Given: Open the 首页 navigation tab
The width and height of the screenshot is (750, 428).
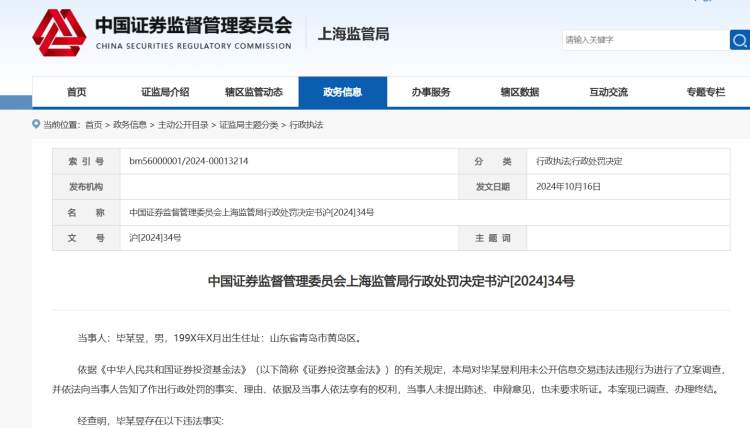Looking at the screenshot, I should pyautogui.click(x=77, y=92).
